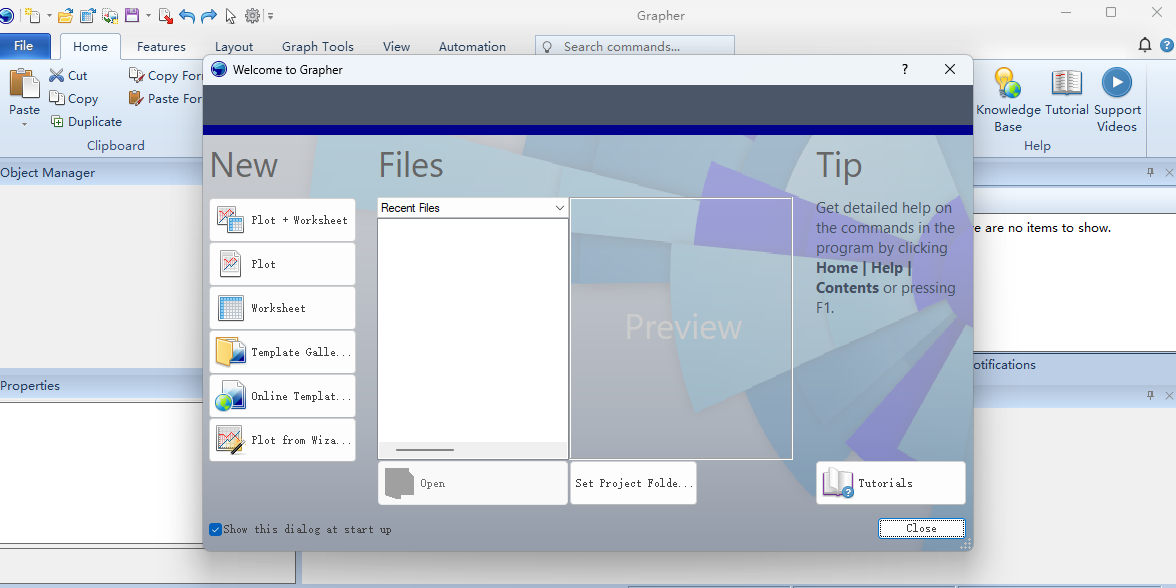Close the Welcome to Grapher dialog with X
1176x588 pixels.
click(950, 69)
